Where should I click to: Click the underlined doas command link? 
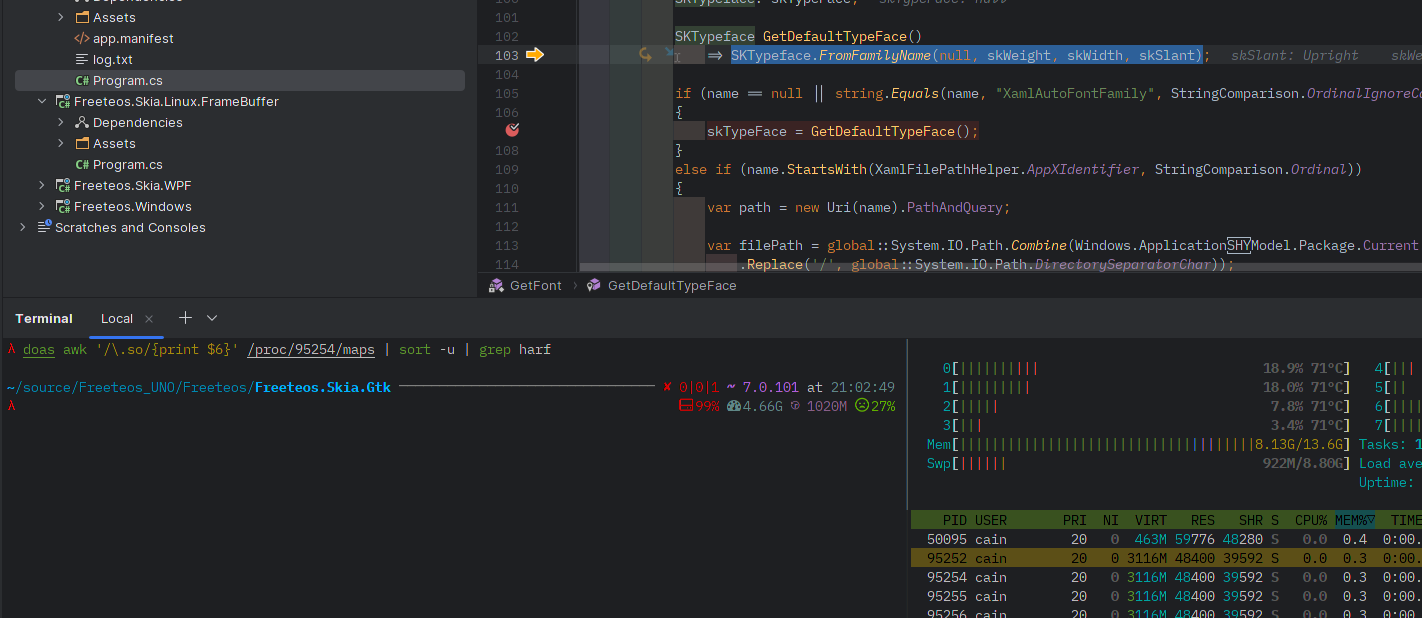pos(38,350)
